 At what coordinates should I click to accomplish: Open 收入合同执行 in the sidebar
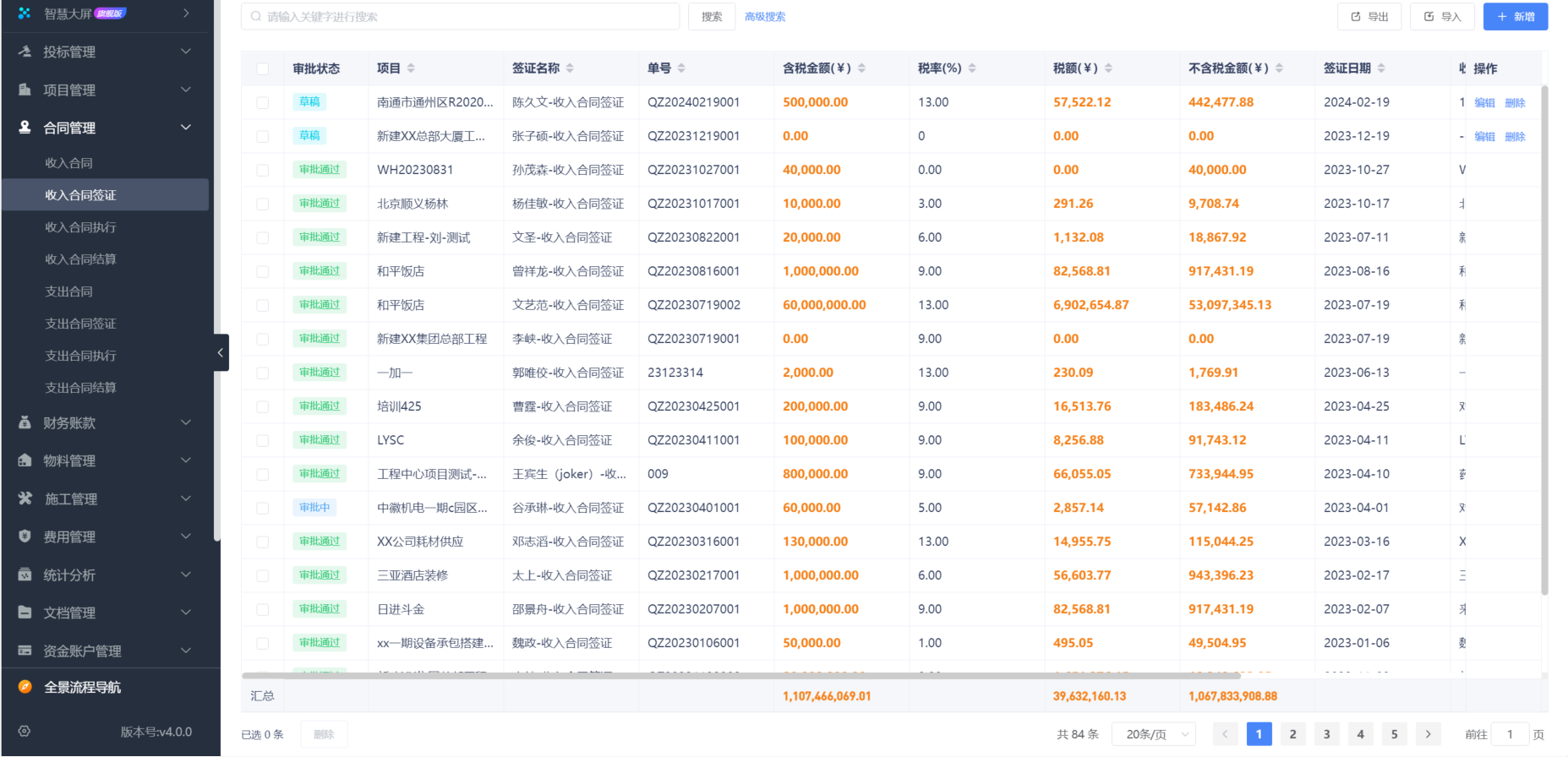(81, 227)
